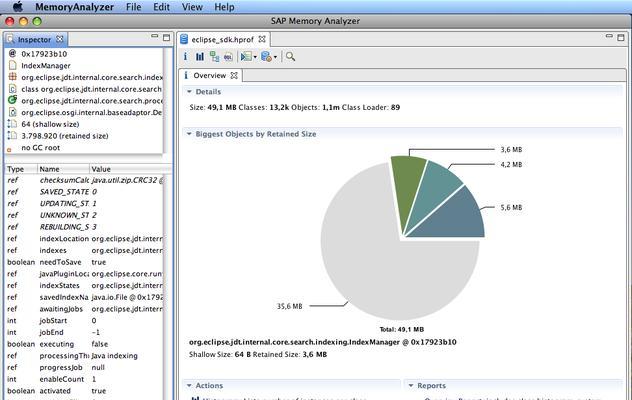Maximize the editor area panel

click(621, 38)
